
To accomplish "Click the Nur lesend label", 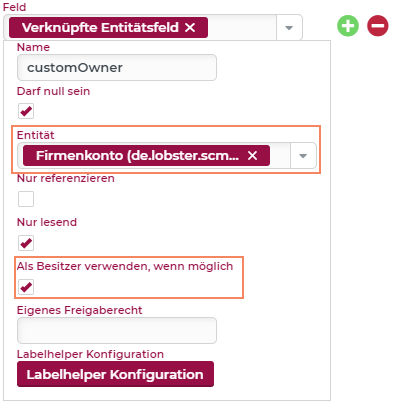I will tap(47, 222).
